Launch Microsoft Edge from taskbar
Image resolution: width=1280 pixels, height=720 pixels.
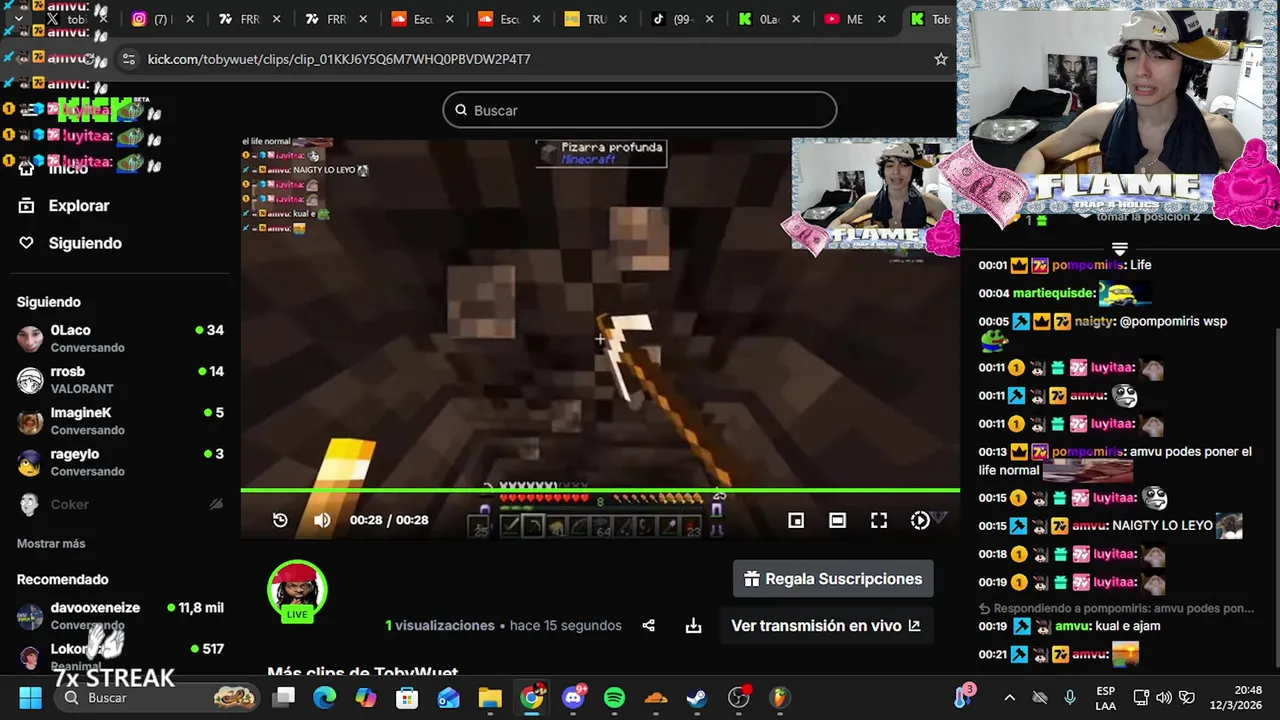point(325,698)
